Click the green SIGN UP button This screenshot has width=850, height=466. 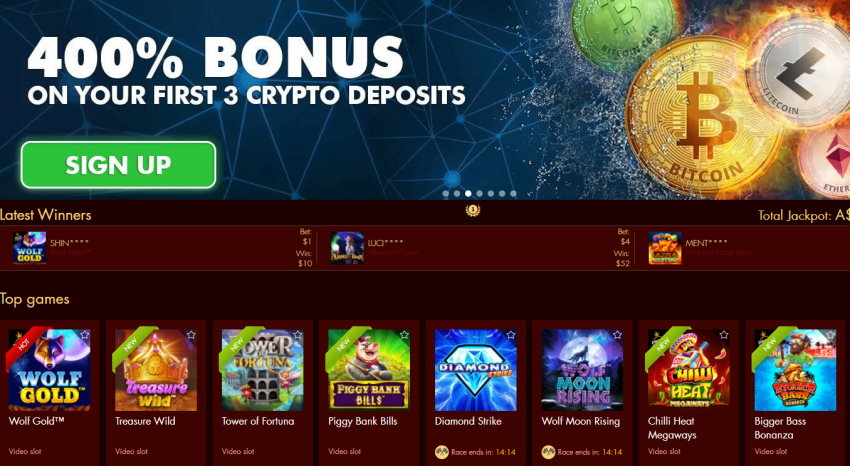coord(119,165)
